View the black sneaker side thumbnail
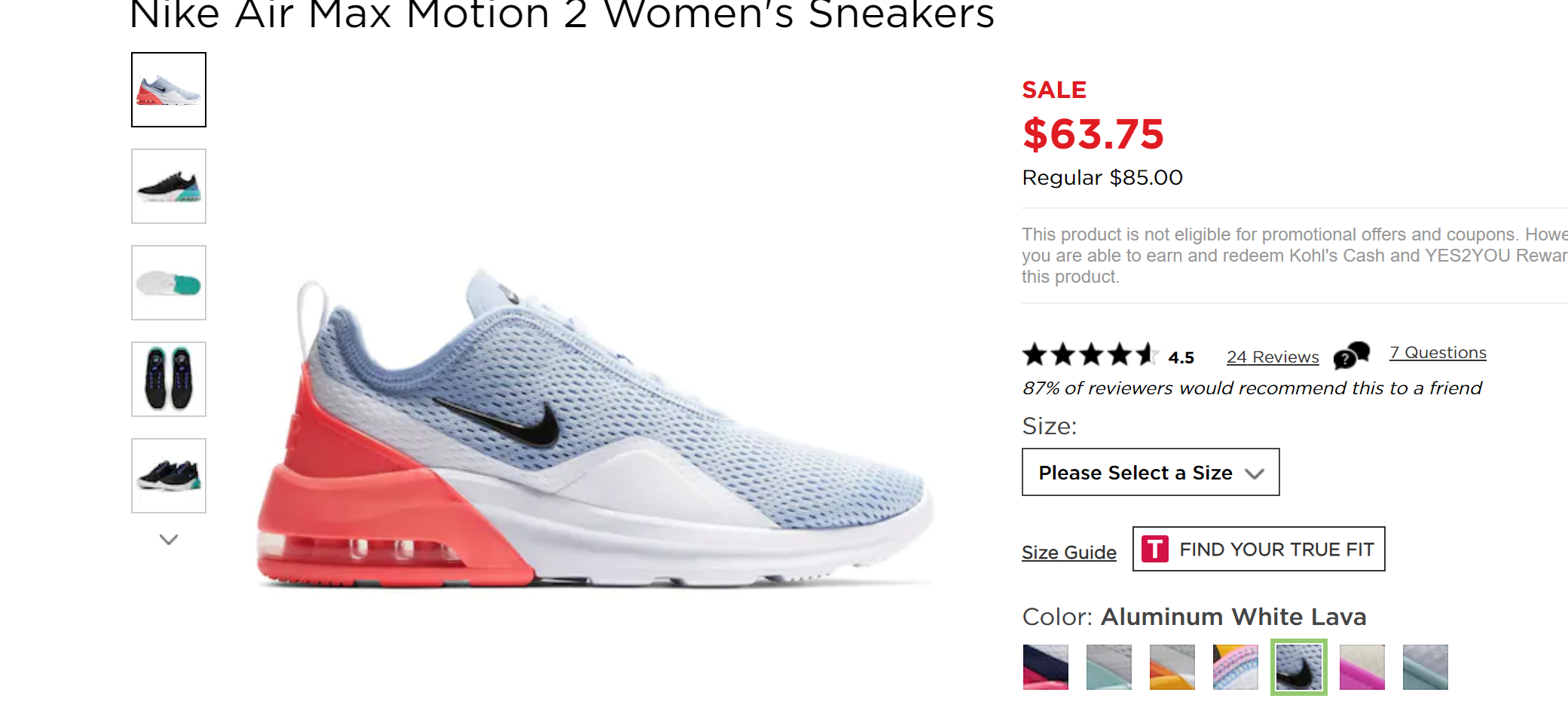 point(169,186)
